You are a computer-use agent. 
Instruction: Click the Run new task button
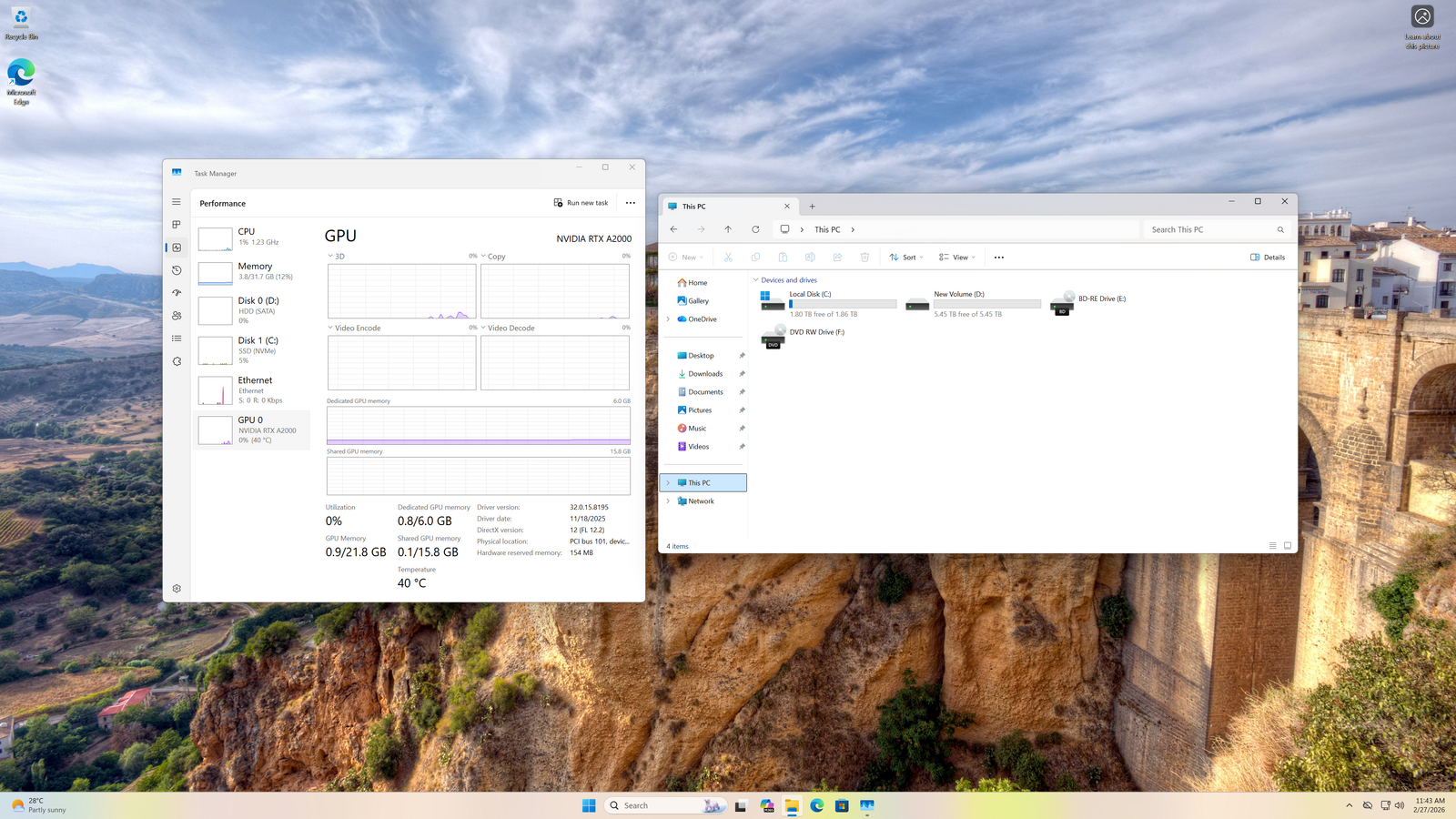click(x=581, y=203)
